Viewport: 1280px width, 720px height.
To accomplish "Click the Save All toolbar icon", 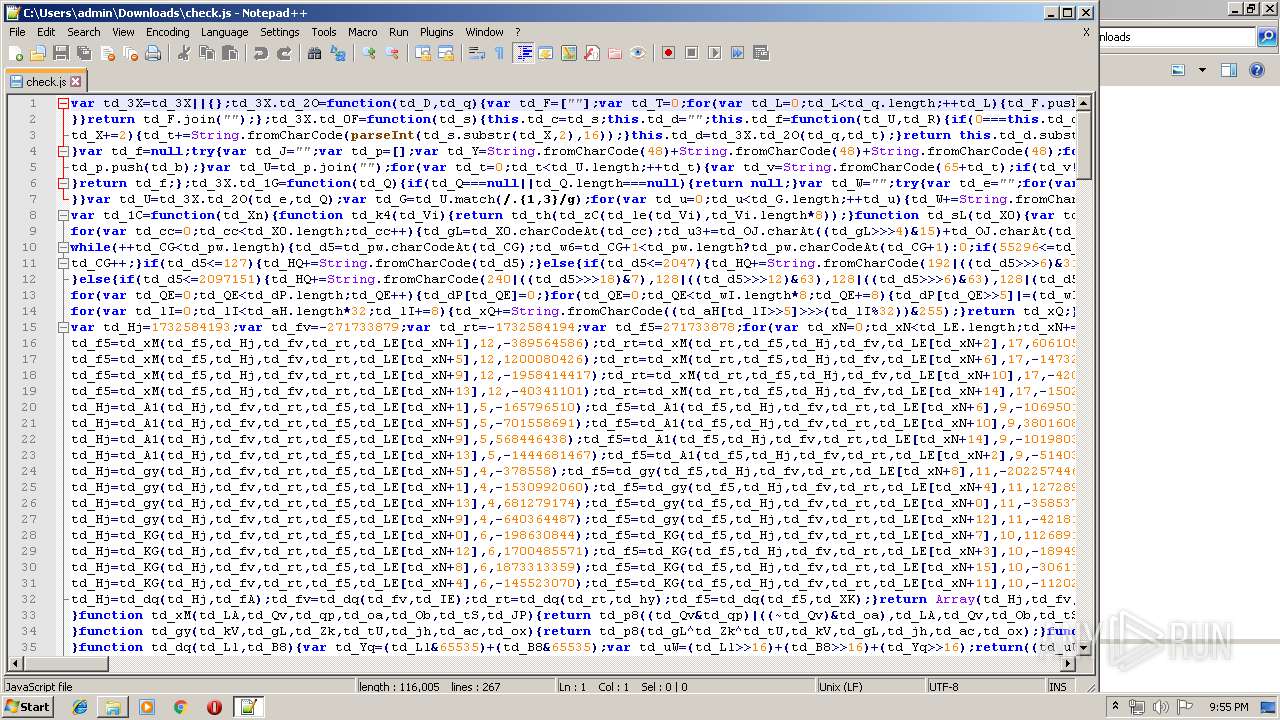I will [x=83, y=53].
